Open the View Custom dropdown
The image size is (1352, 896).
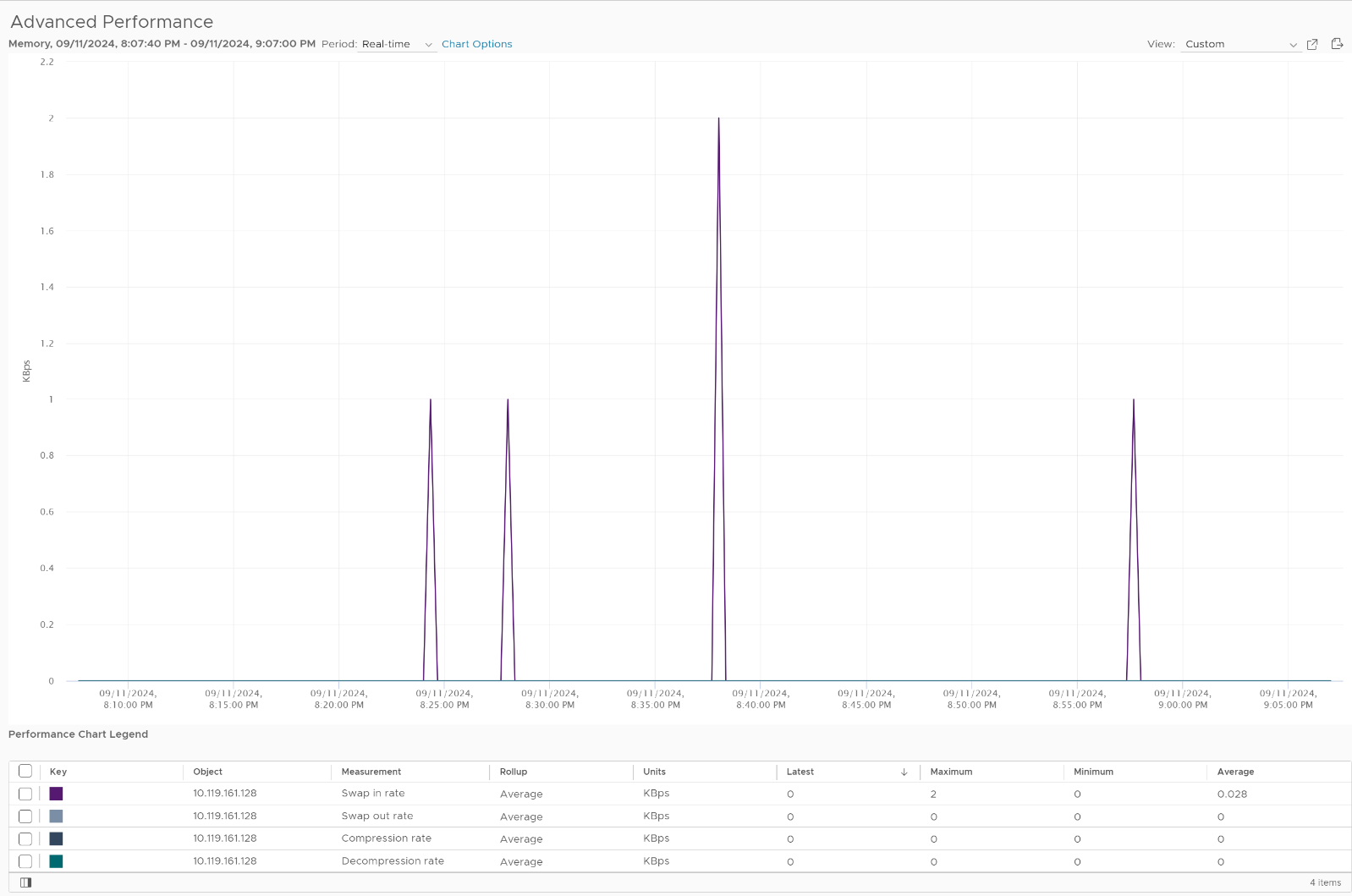(x=1241, y=44)
